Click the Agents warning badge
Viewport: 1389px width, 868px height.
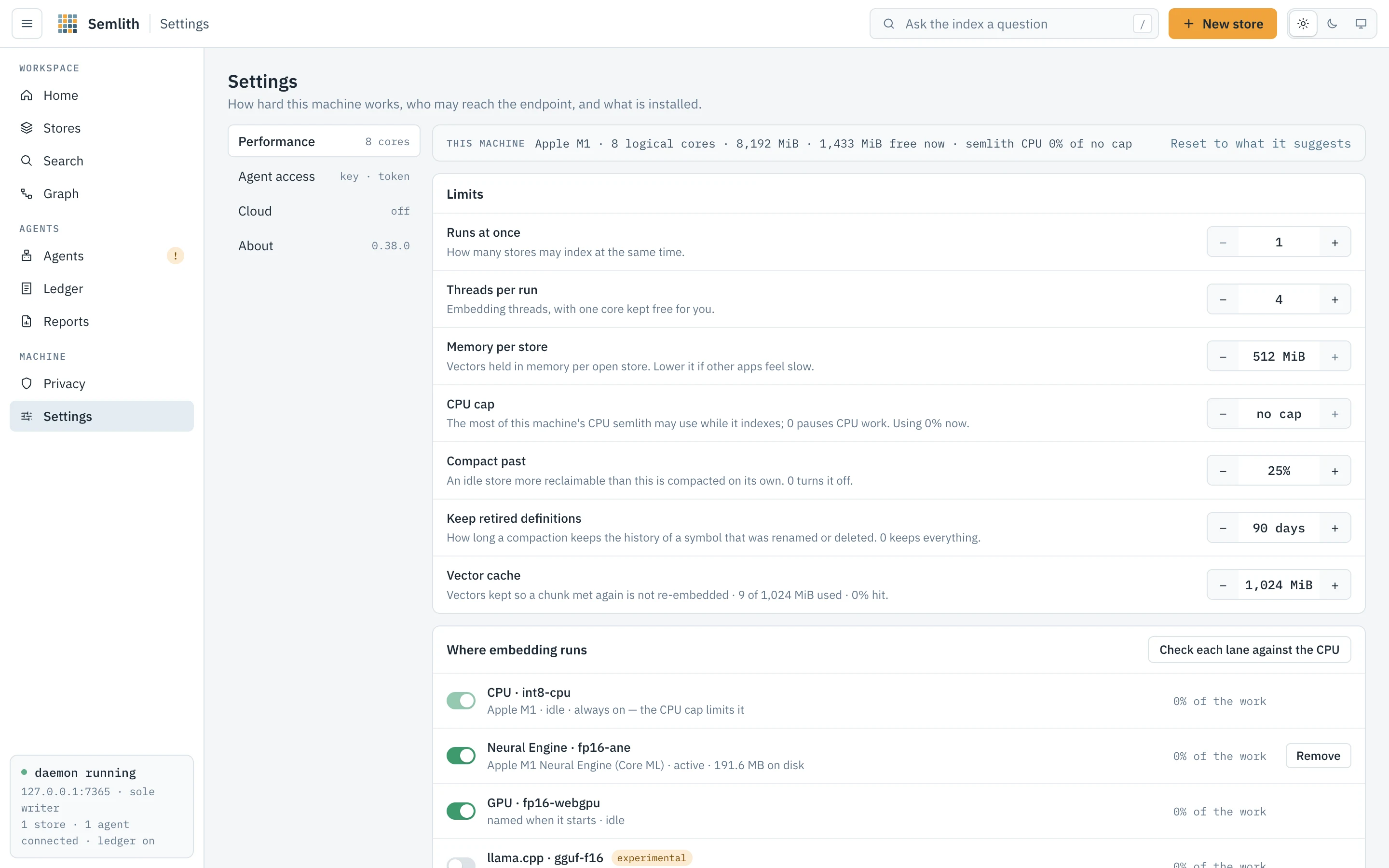click(x=176, y=256)
